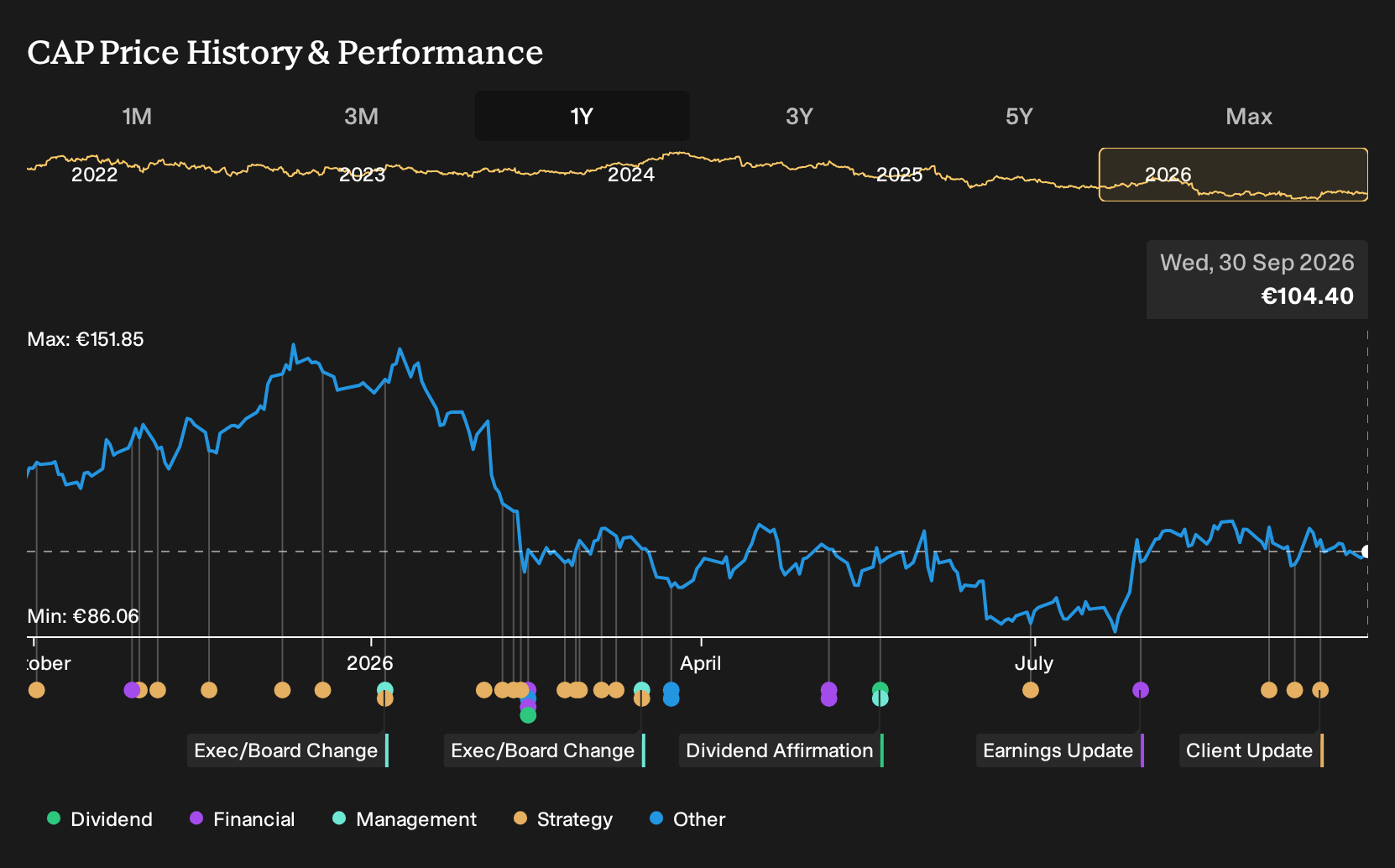Select purple Financial marker above Earnings Update

[x=1141, y=690]
